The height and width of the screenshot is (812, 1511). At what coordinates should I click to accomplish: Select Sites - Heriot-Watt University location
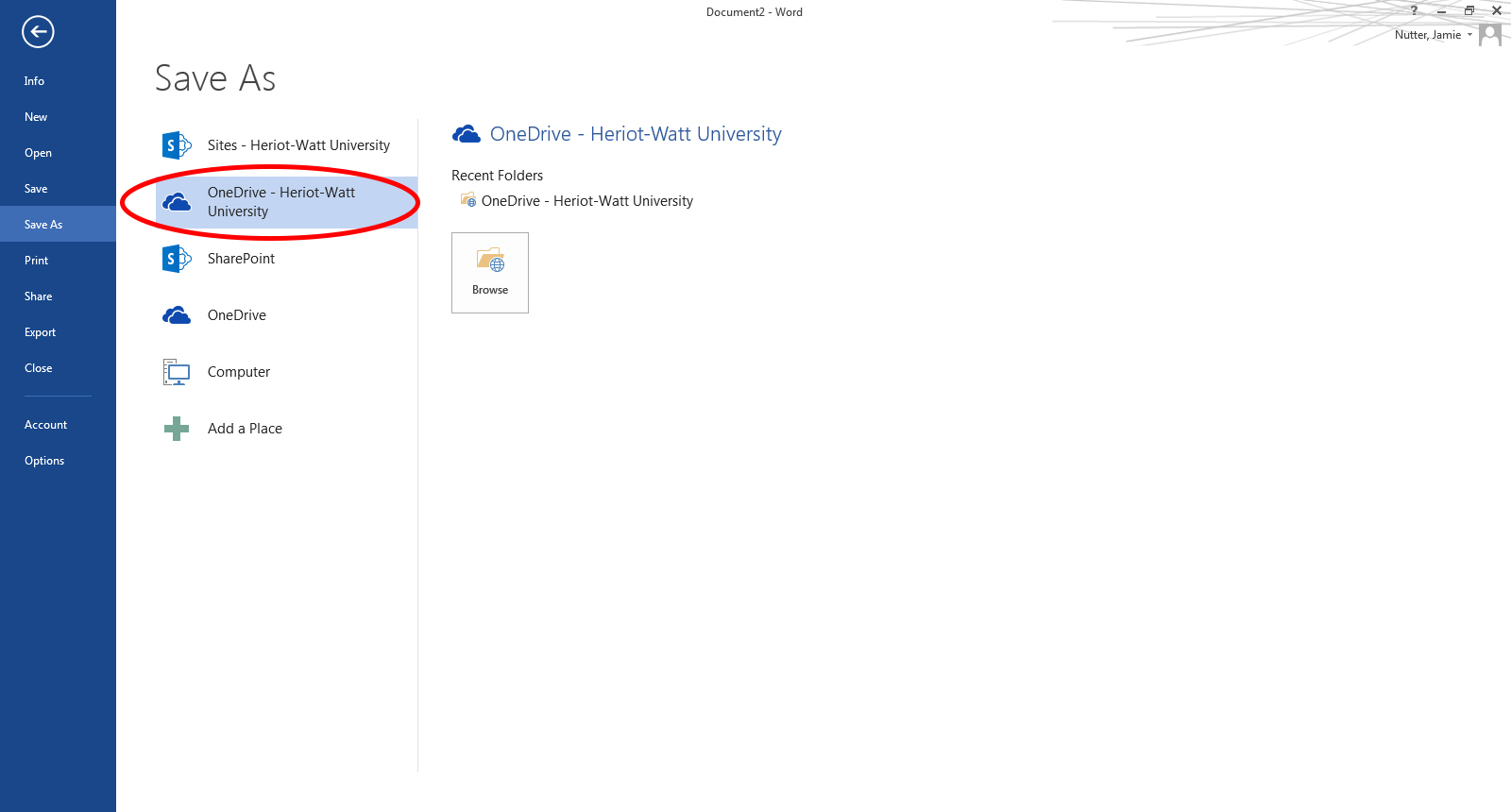[286, 145]
